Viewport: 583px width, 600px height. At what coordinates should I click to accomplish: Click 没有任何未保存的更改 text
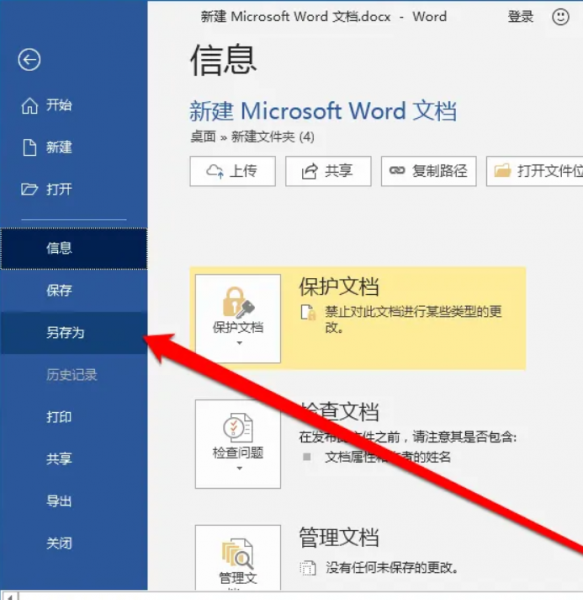(x=392, y=568)
